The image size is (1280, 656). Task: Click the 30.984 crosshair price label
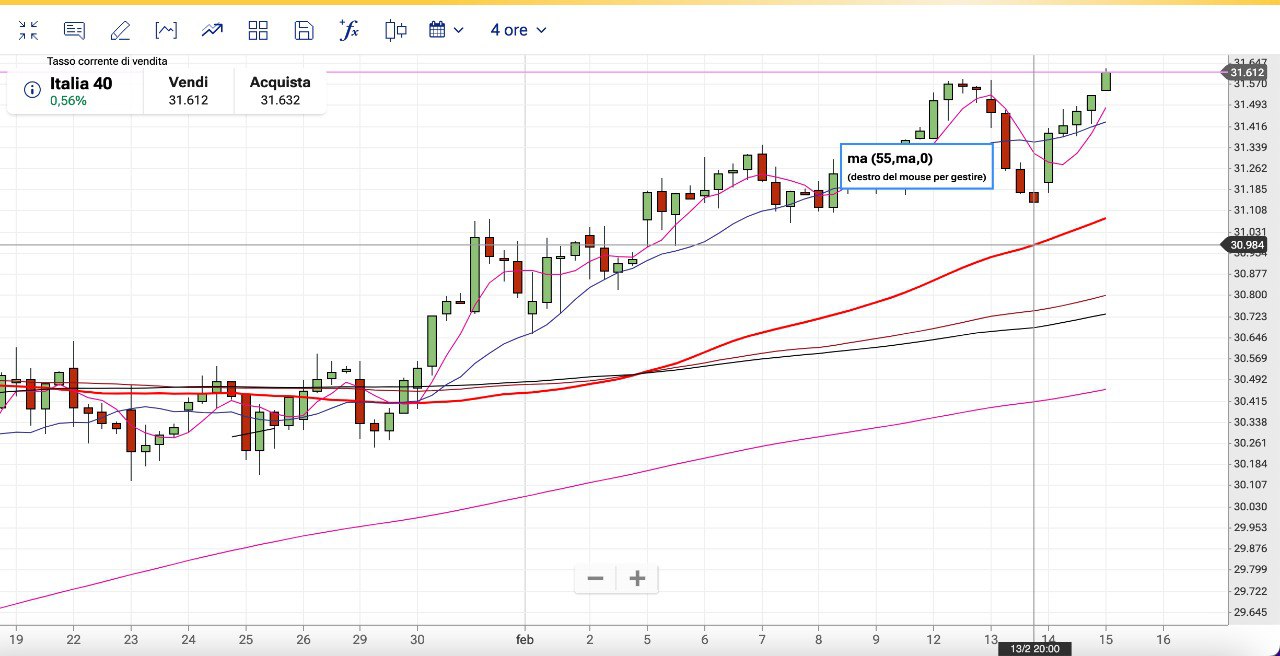point(1247,245)
